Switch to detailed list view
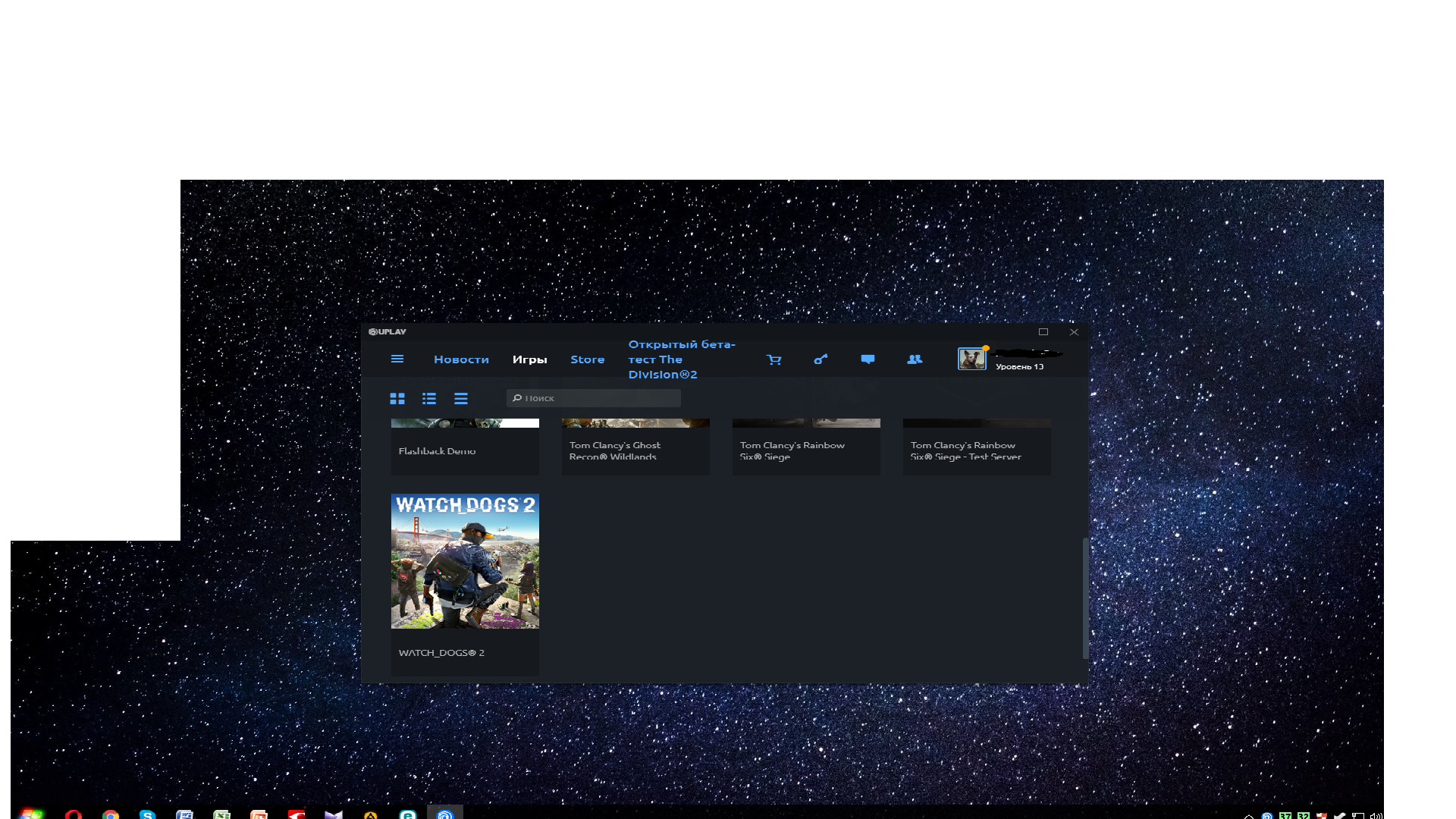Screen dimensions: 1456x819 tap(429, 399)
